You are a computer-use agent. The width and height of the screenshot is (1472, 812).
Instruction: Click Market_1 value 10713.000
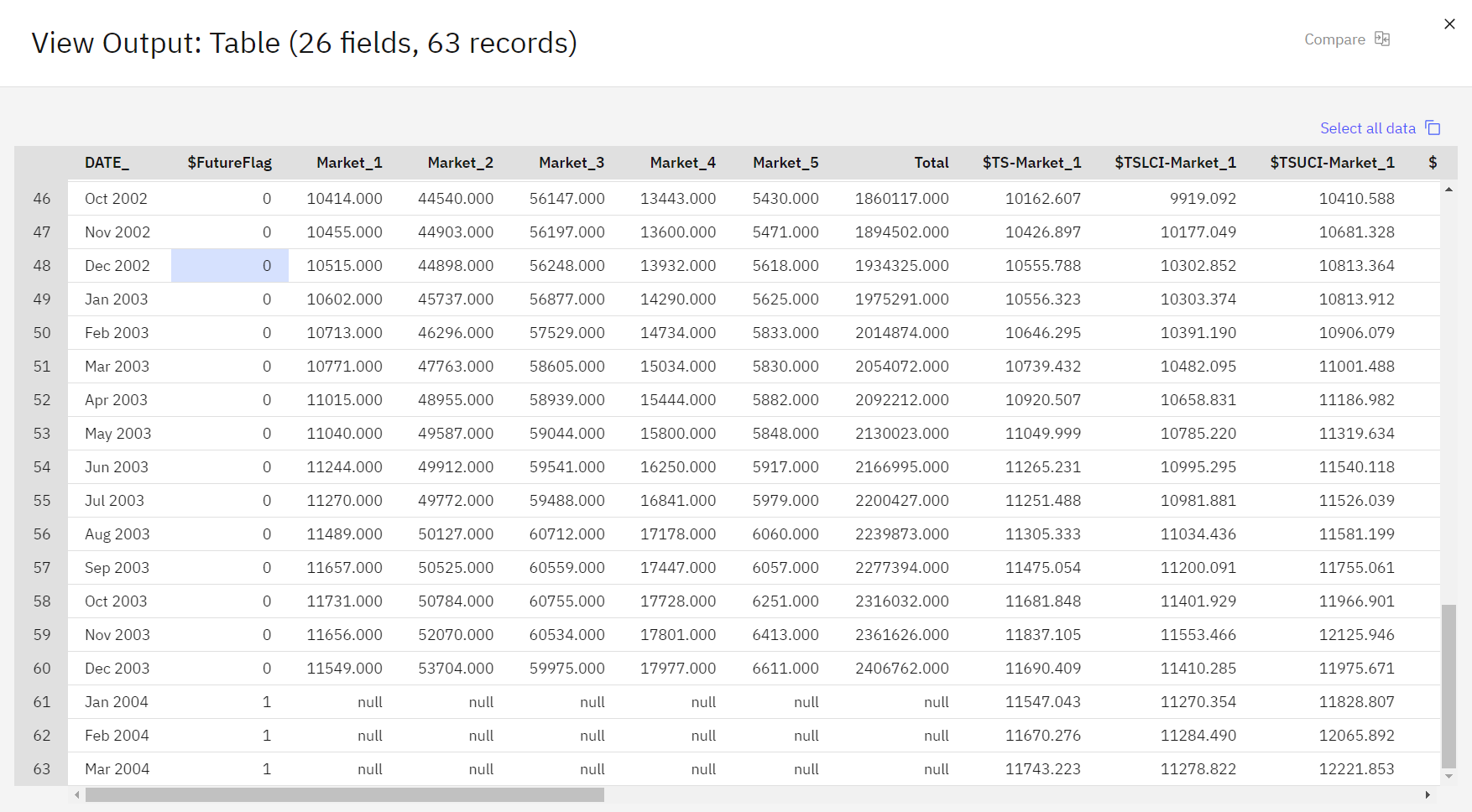(x=344, y=333)
